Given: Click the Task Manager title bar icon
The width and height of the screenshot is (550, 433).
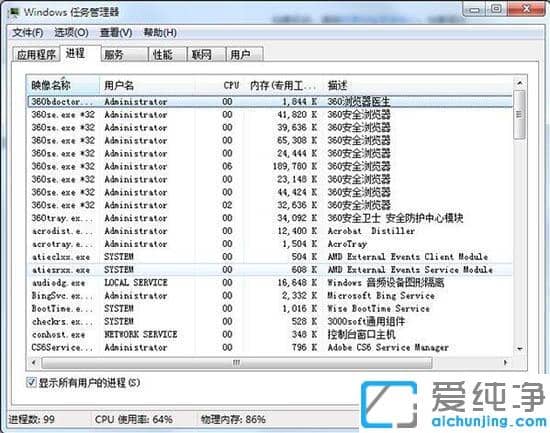Looking at the screenshot, I should [x=14, y=13].
